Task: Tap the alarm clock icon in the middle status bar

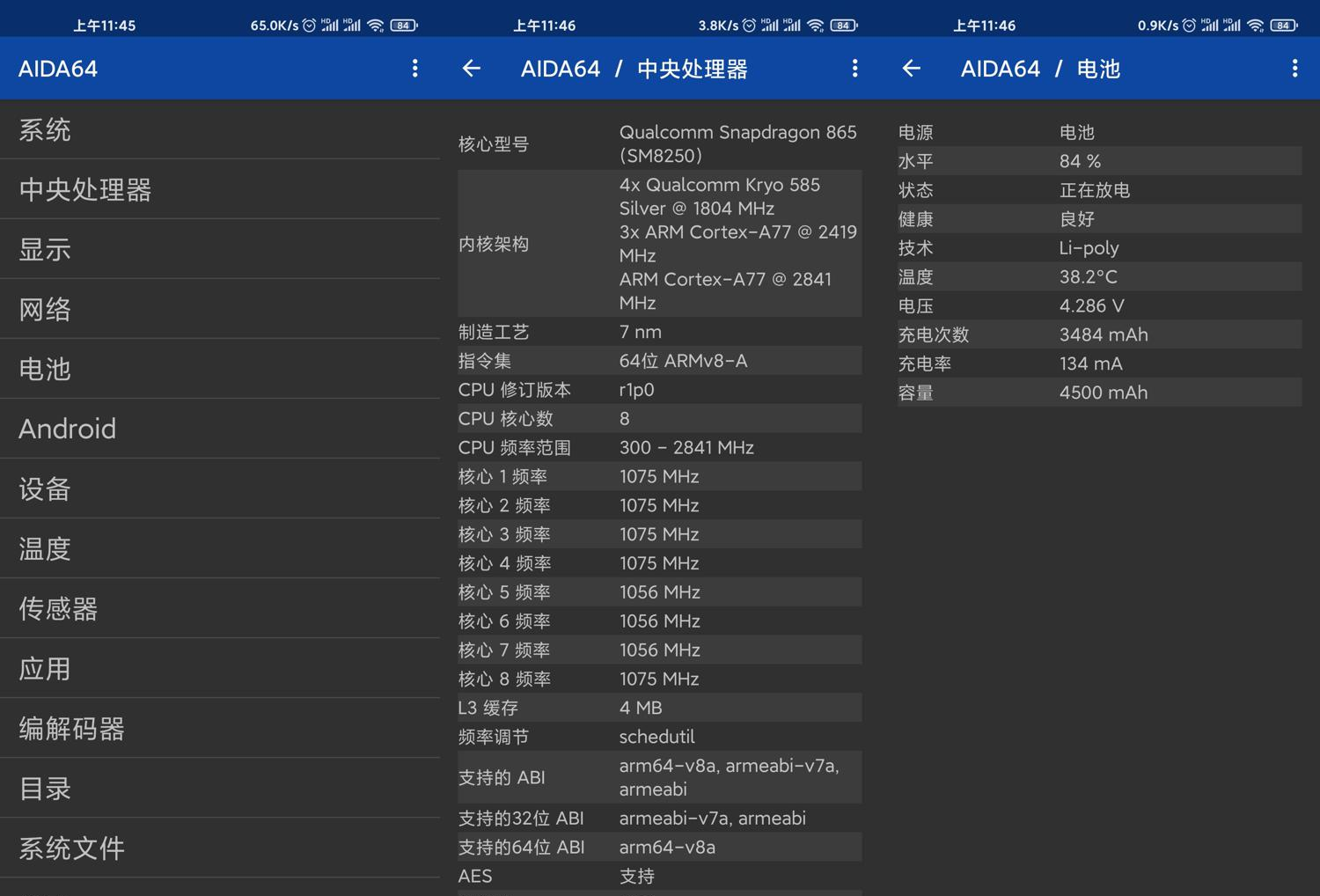Action: (749, 26)
